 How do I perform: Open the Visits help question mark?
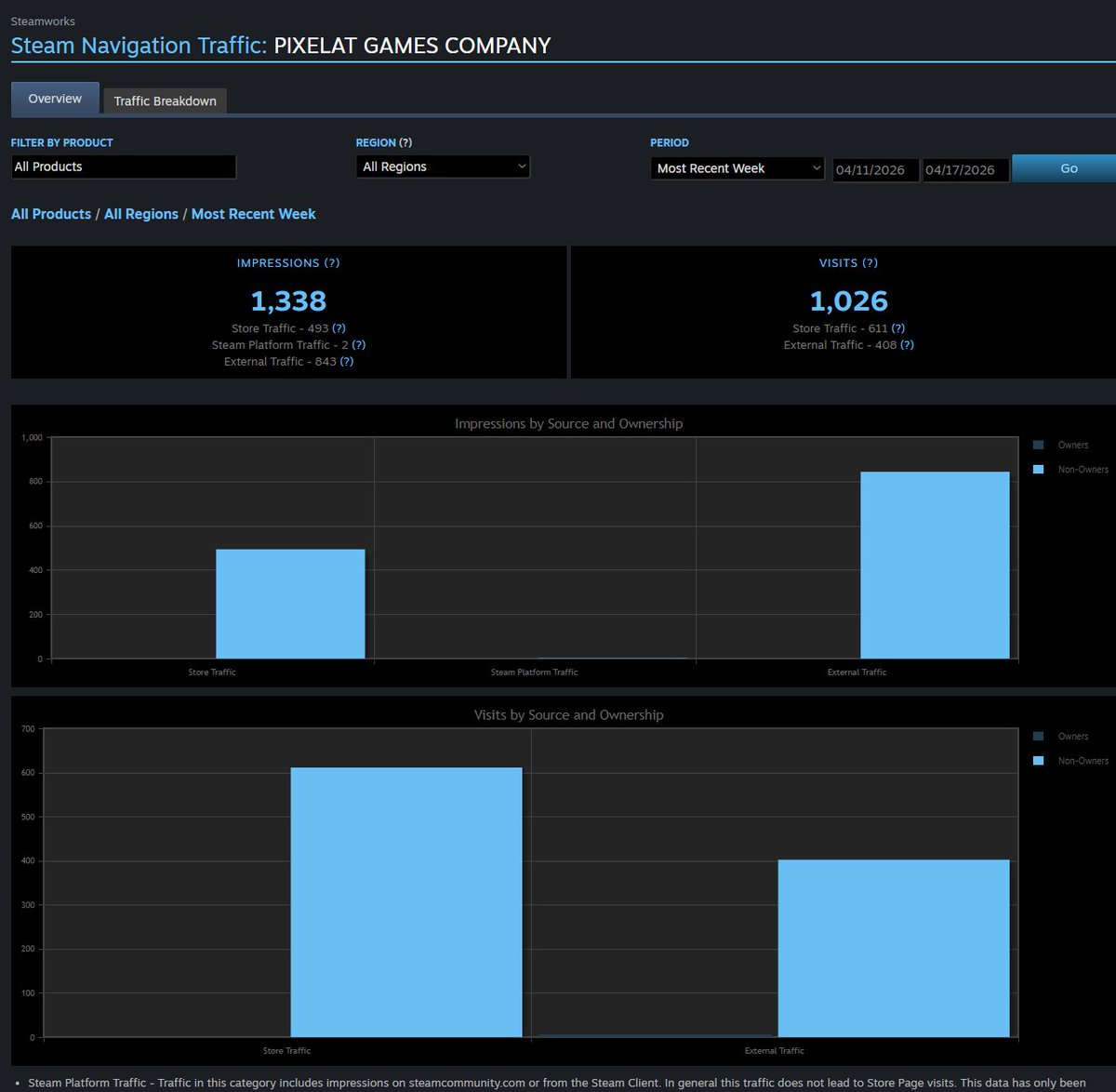(870, 263)
